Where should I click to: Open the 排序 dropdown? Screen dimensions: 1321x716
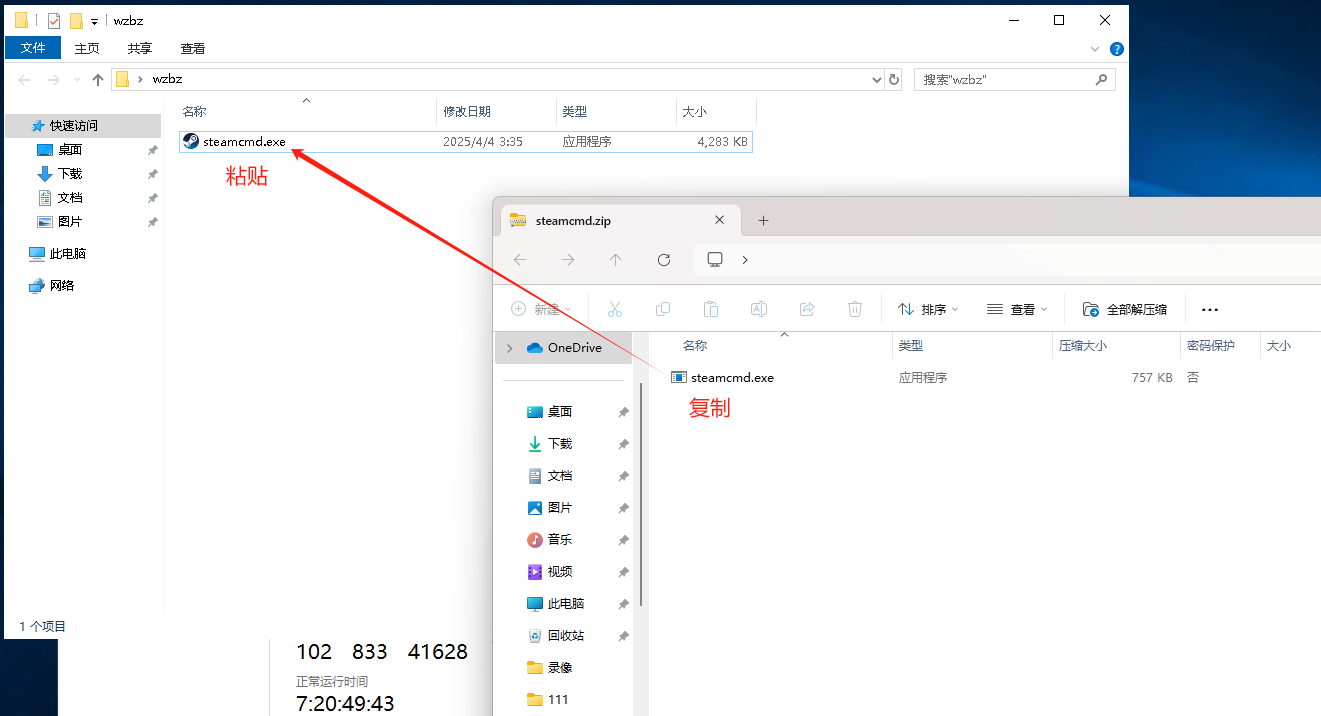tap(928, 309)
